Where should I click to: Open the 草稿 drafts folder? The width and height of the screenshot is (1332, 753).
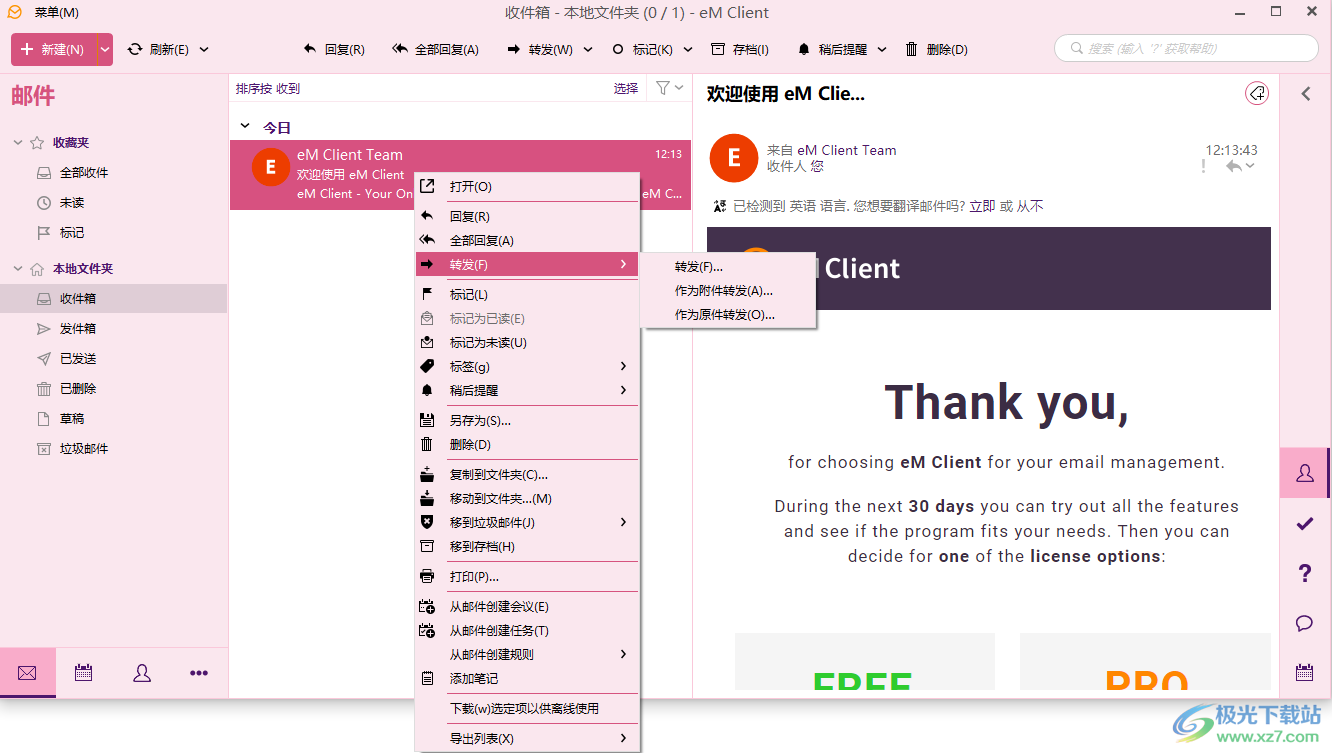[72, 418]
